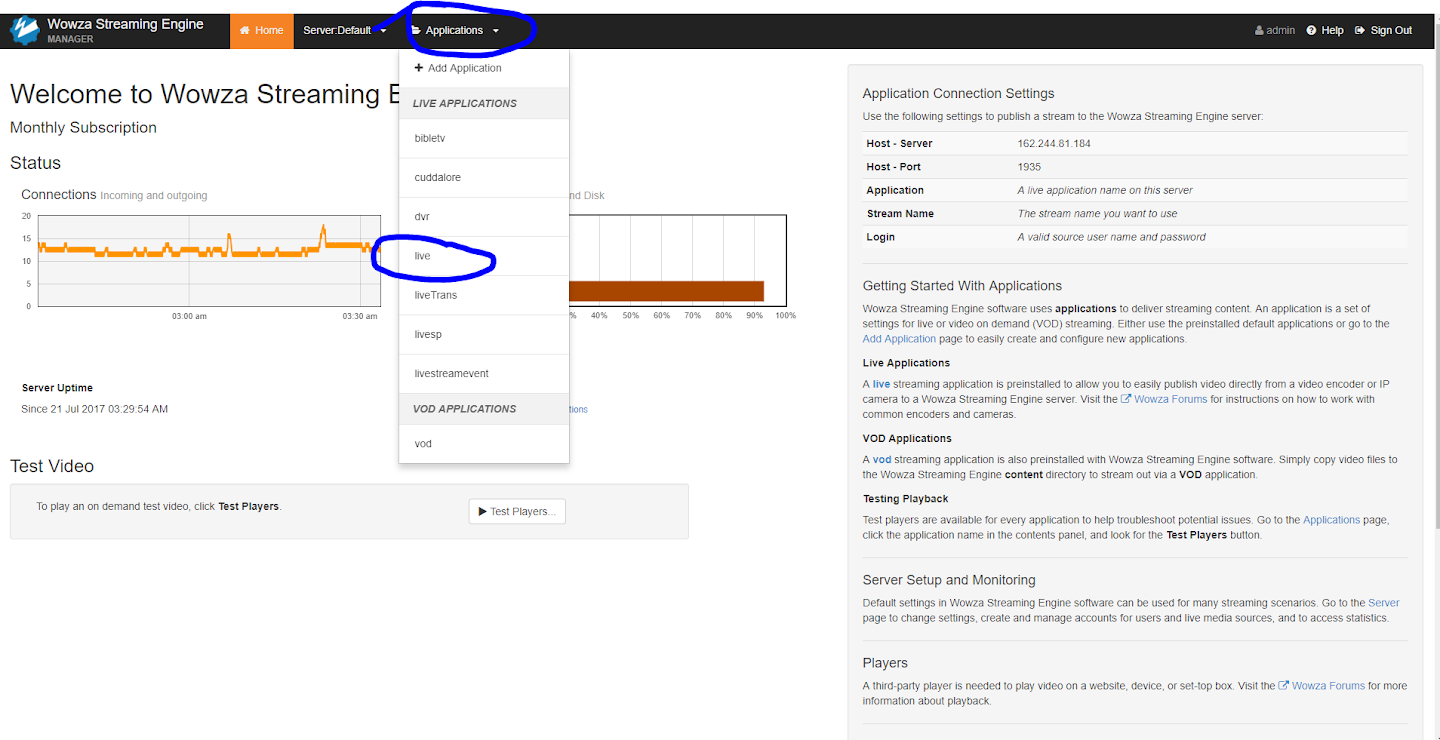The image size is (1440, 740).
Task: Select the cuddalore application
Action: pos(484,177)
